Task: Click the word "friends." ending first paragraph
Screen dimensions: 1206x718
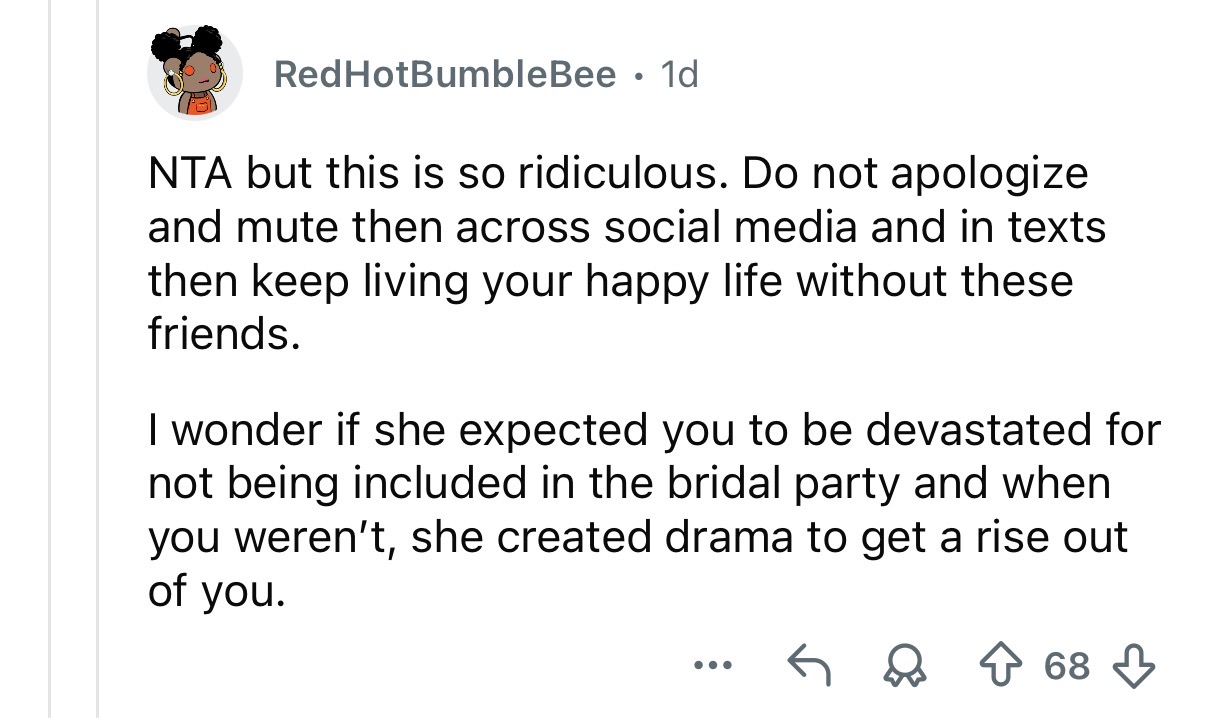Action: point(223,334)
